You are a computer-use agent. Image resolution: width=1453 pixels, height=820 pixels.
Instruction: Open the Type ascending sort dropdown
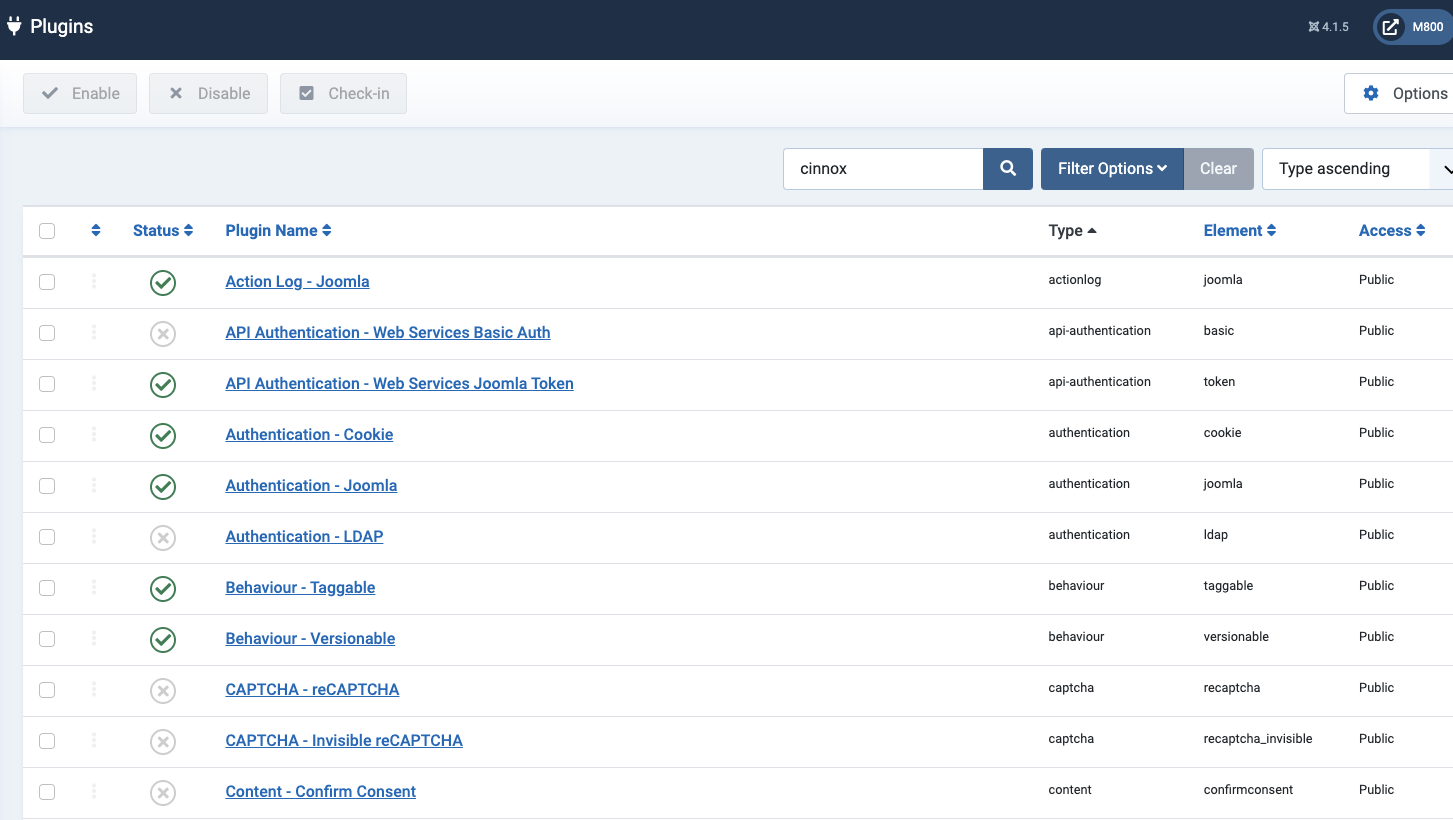(x=1355, y=169)
